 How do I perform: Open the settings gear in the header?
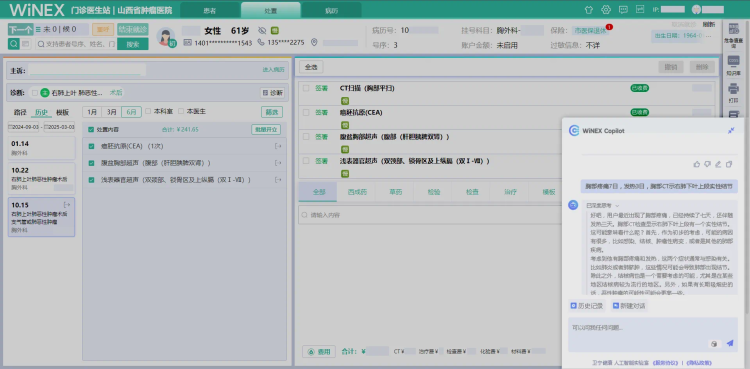[606, 10]
